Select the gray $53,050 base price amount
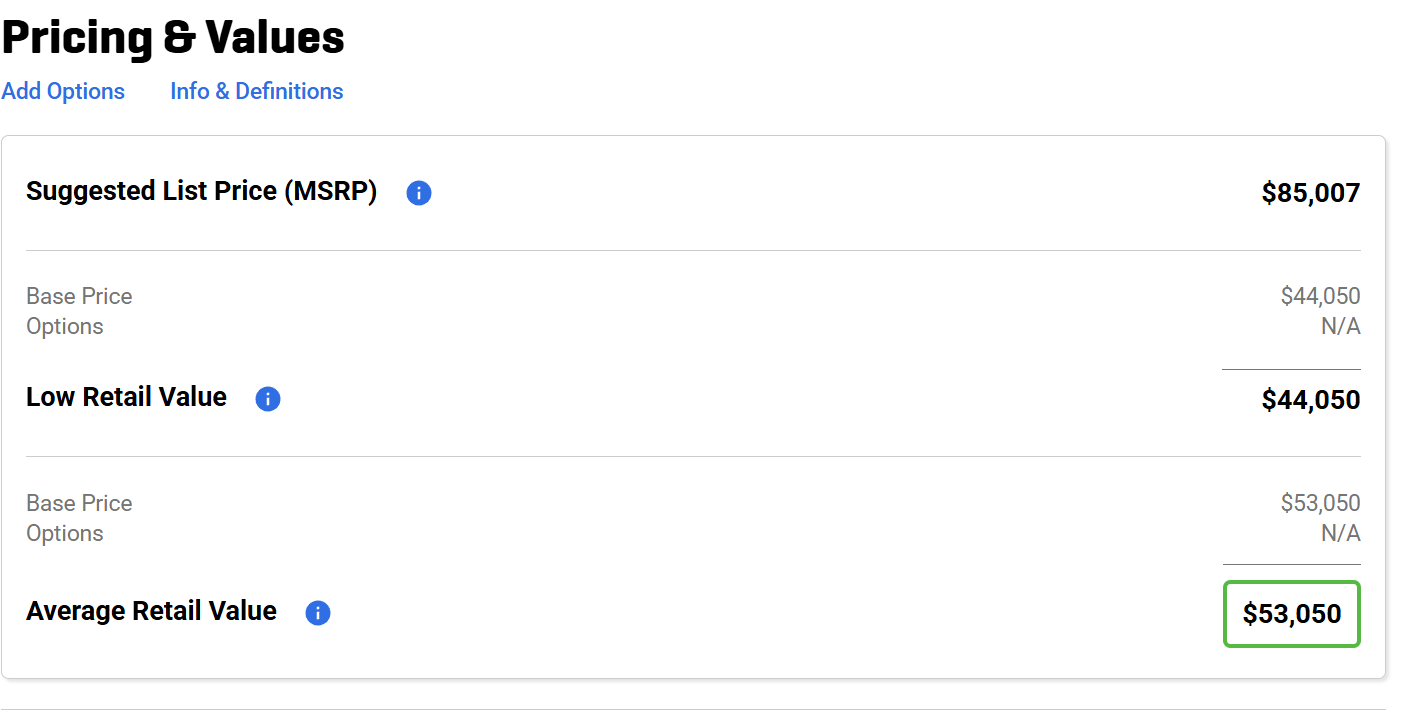 (1320, 503)
